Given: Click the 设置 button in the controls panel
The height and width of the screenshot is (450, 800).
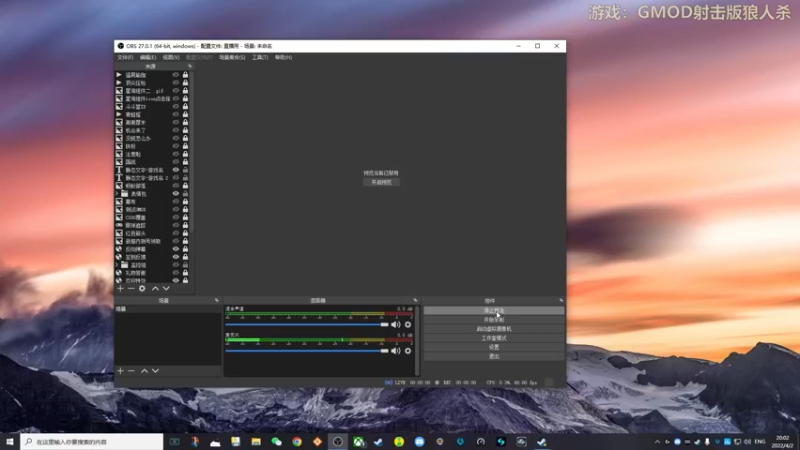Looking at the screenshot, I should (x=494, y=347).
